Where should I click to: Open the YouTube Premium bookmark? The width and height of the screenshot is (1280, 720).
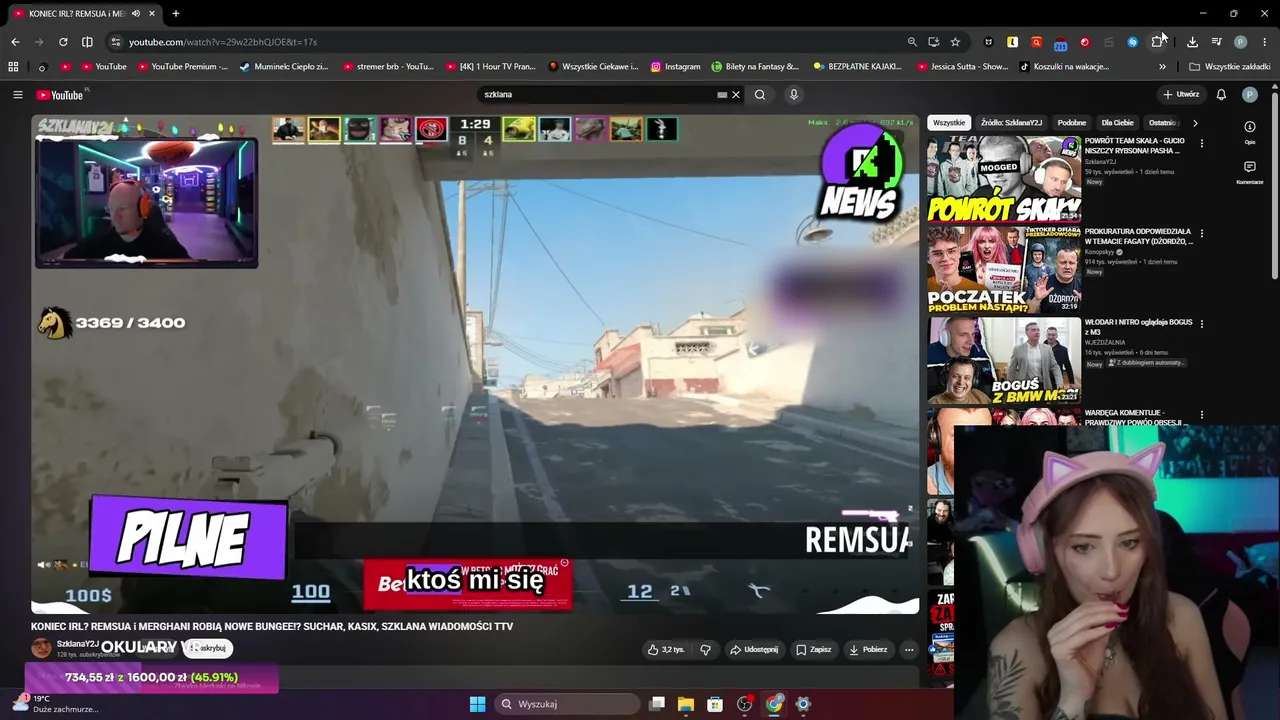coord(183,67)
